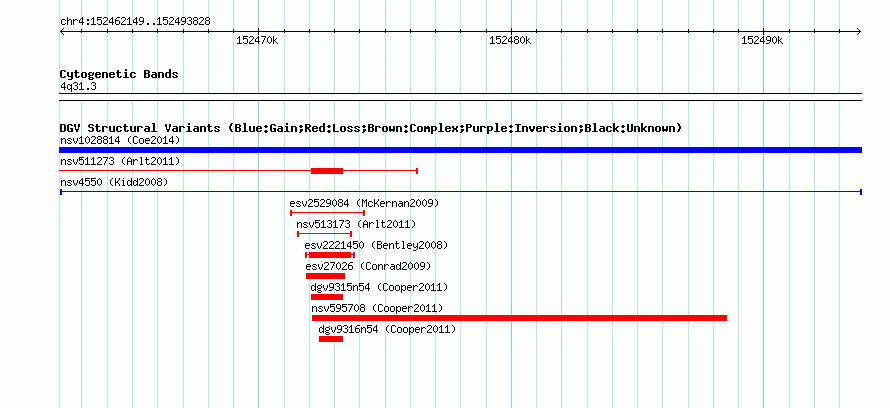Click the left arrow end of ruler
The height and width of the screenshot is (408, 890).
62,32
